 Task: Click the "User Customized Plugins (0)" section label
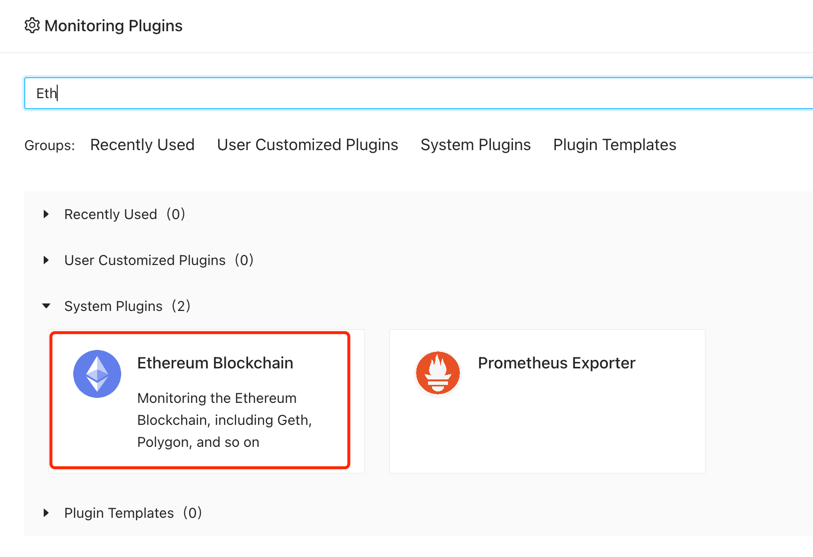coord(158,260)
